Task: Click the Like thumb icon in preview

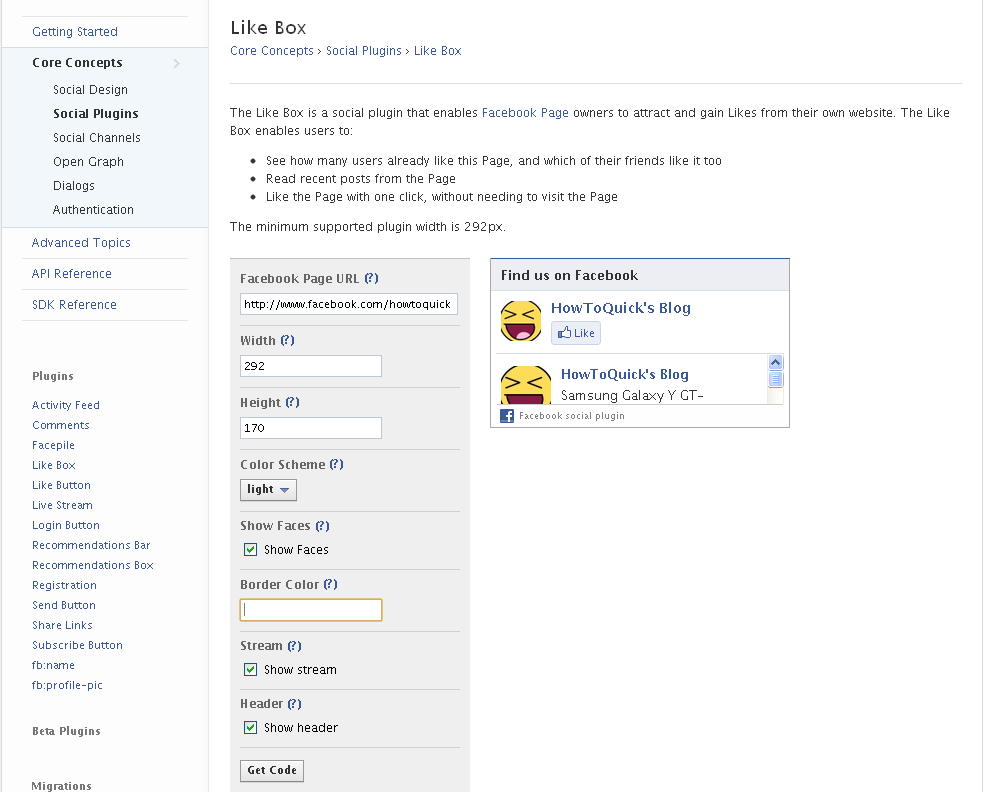Action: 566,332
